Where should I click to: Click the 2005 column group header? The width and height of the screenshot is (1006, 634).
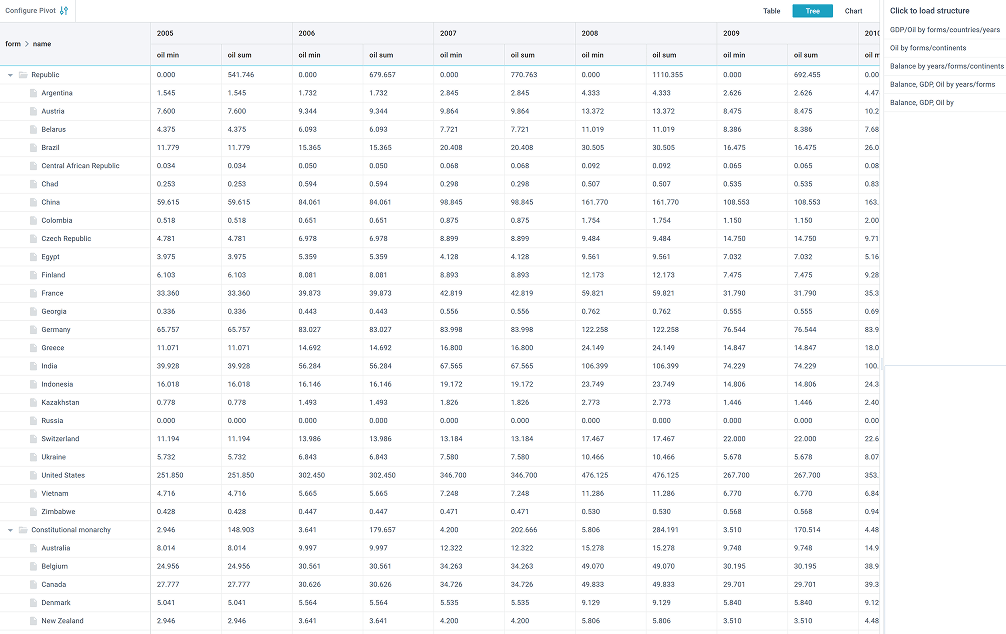221,33
